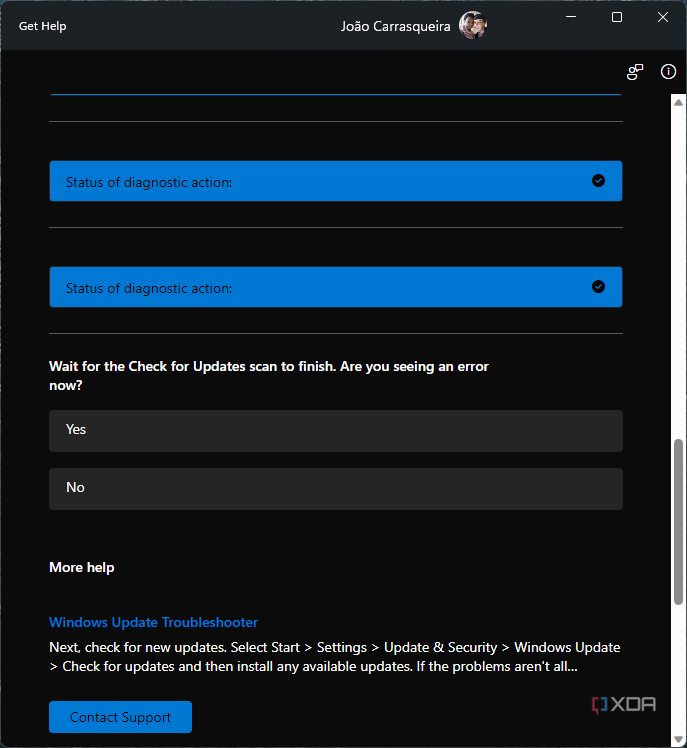Click the checkmark on the second diagnostic status

(x=598, y=287)
